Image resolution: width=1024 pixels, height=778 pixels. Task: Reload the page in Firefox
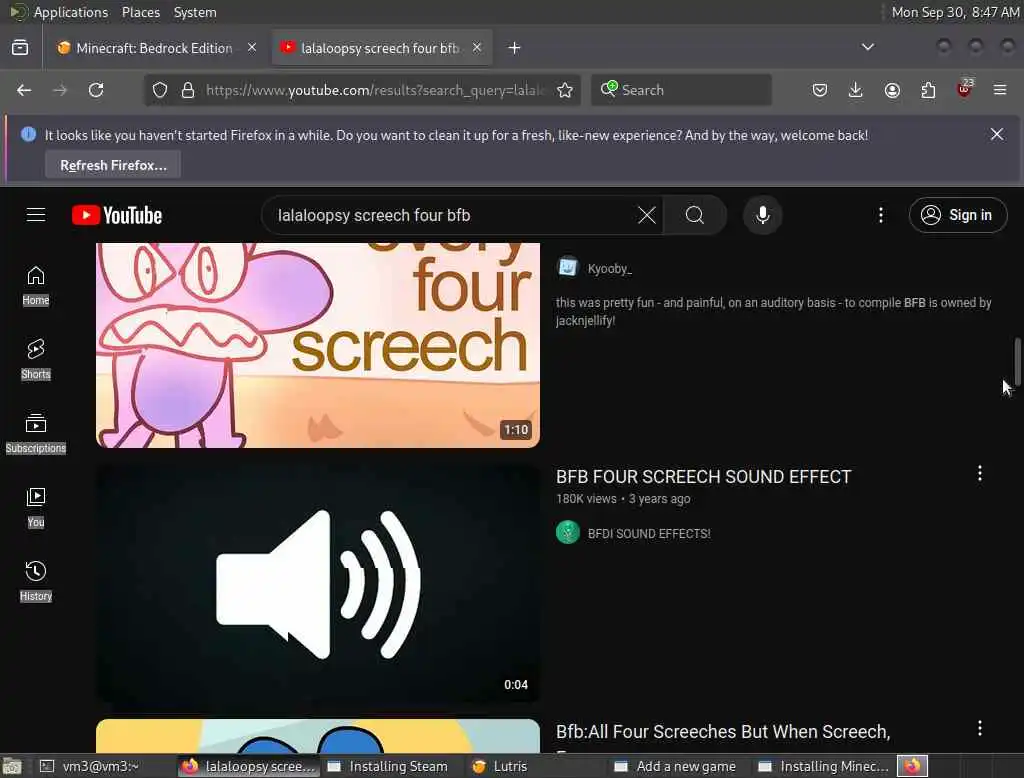[96, 90]
